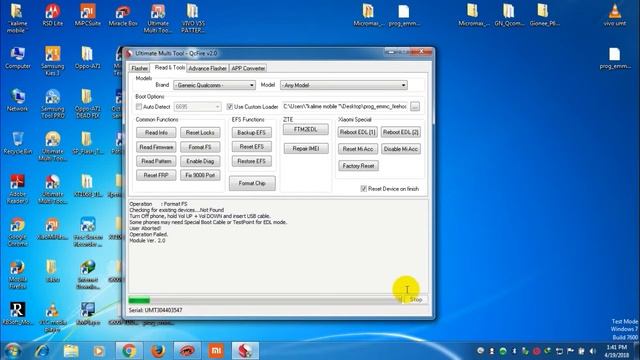The width and height of the screenshot is (640, 360).
Task: Launch the Miracle Box desktop shortcut
Action: coord(123,16)
